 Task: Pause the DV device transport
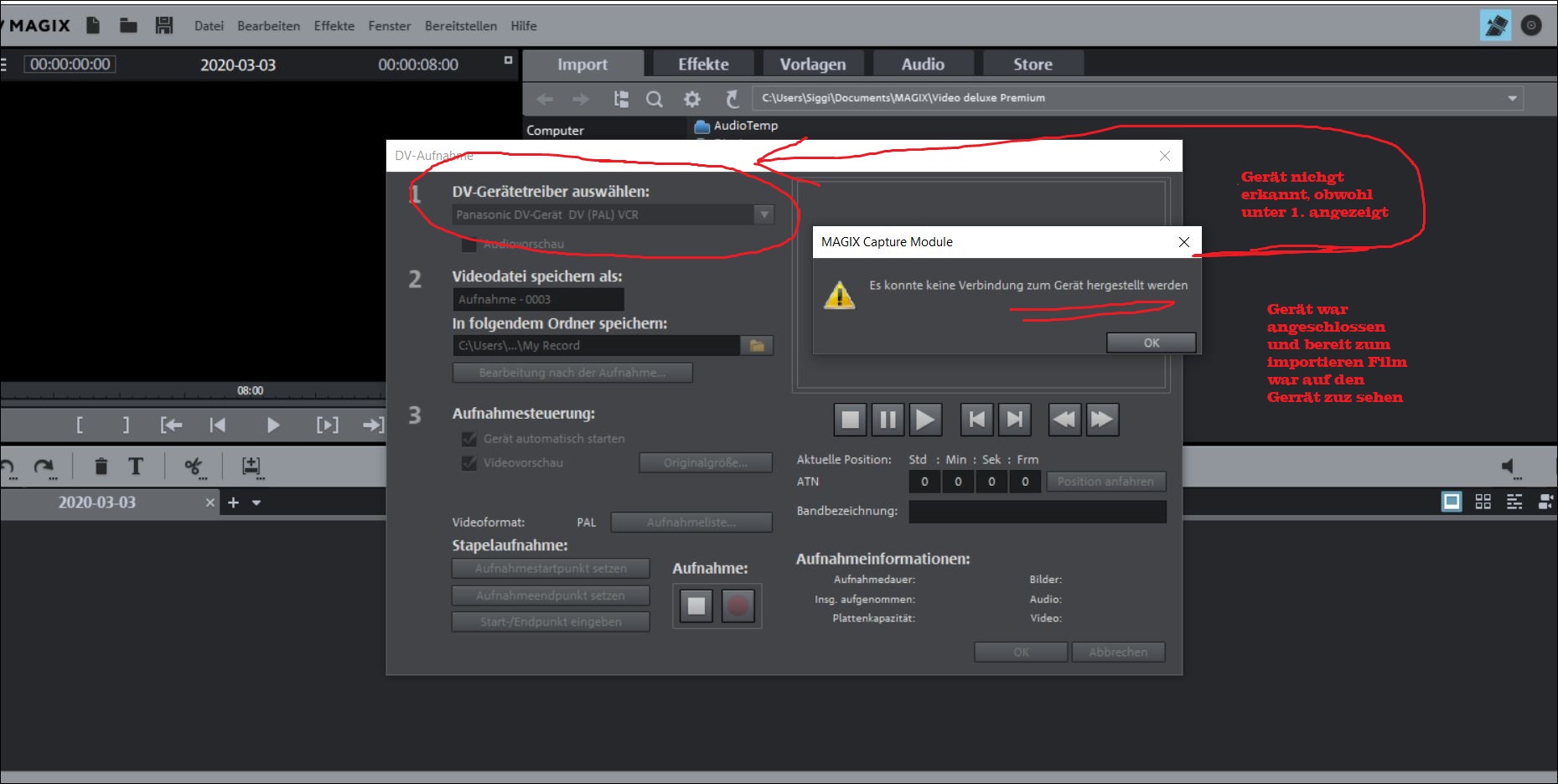tap(887, 419)
